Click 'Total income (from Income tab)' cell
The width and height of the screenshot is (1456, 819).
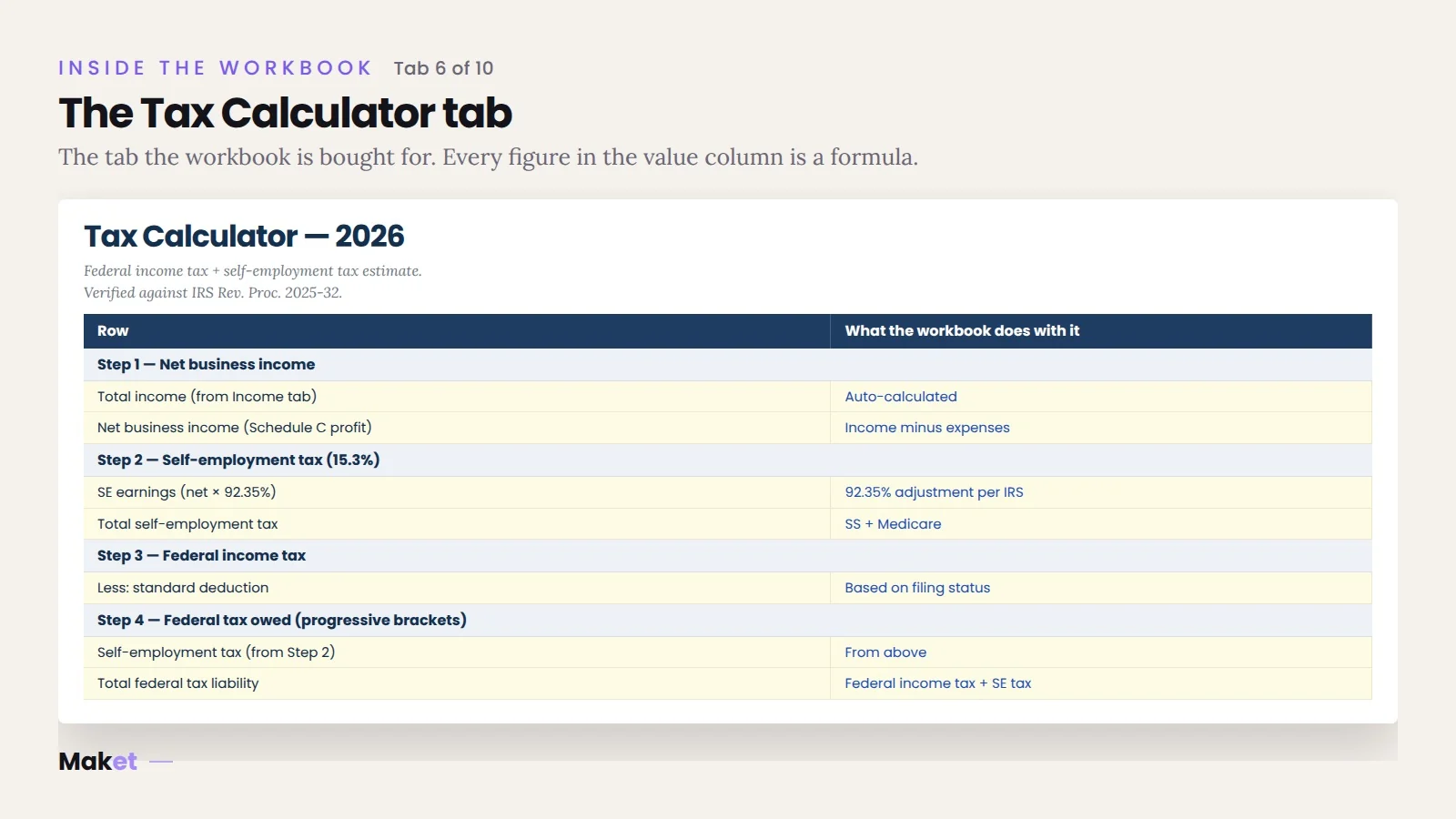click(x=457, y=397)
